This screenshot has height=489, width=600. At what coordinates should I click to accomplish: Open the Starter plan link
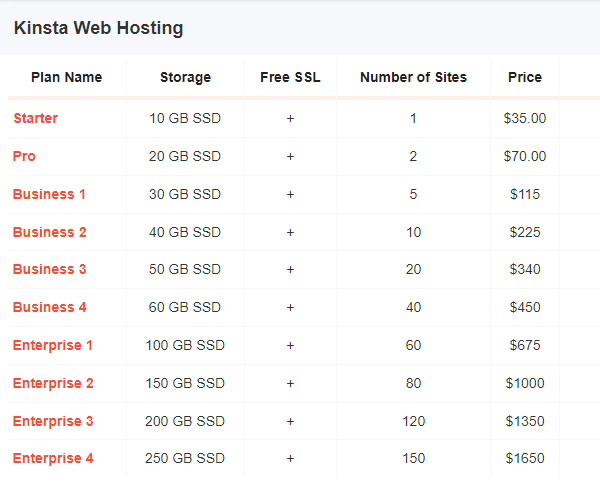(x=36, y=118)
